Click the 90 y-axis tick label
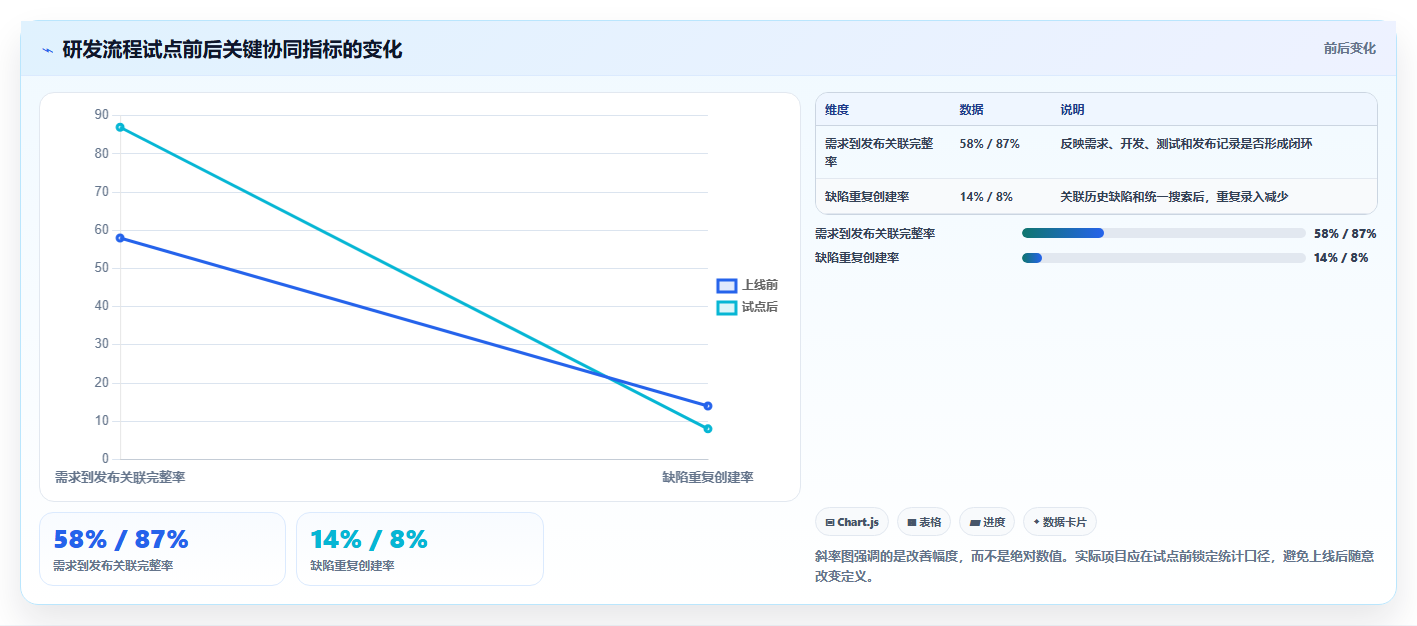The height and width of the screenshot is (626, 1417). [x=102, y=115]
